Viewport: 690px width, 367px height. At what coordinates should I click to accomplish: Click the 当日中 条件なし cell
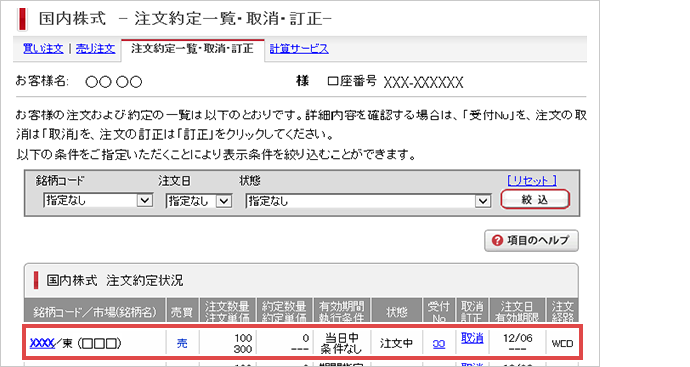coord(341,343)
